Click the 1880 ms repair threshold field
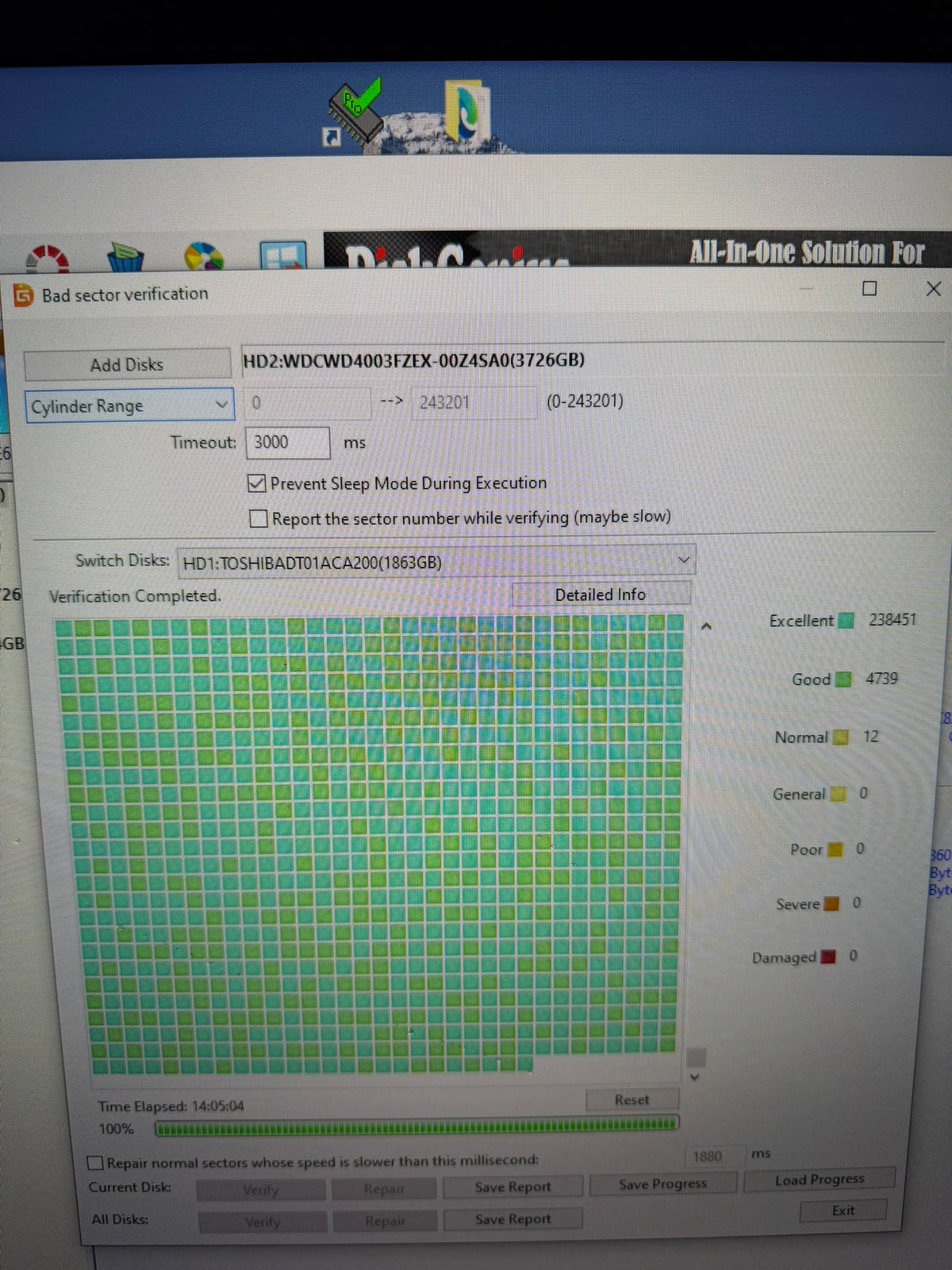 pyautogui.click(x=714, y=1156)
